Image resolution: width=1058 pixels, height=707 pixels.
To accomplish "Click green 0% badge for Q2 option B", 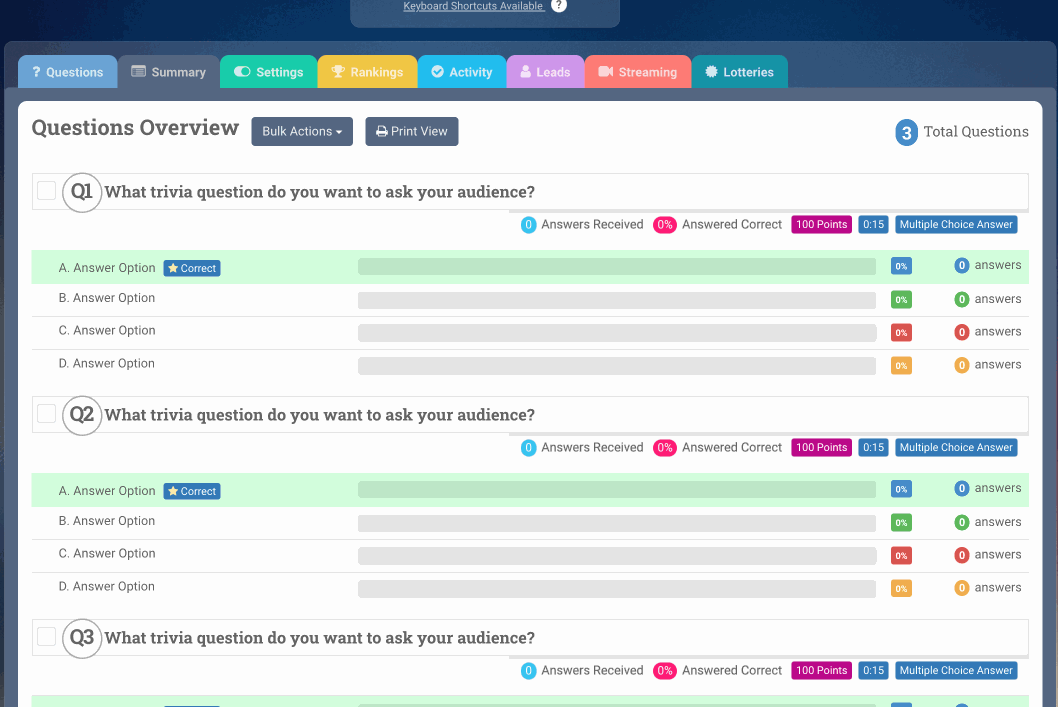I will (901, 522).
